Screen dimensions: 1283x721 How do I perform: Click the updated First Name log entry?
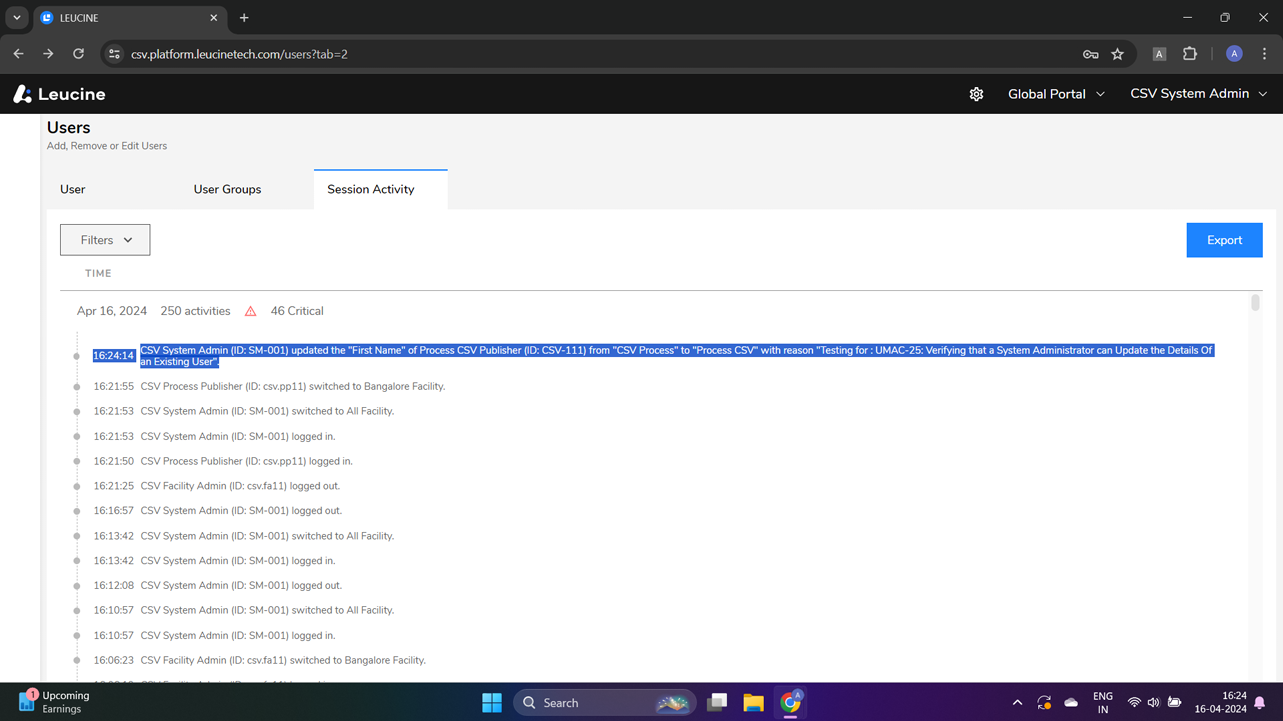tap(677, 356)
